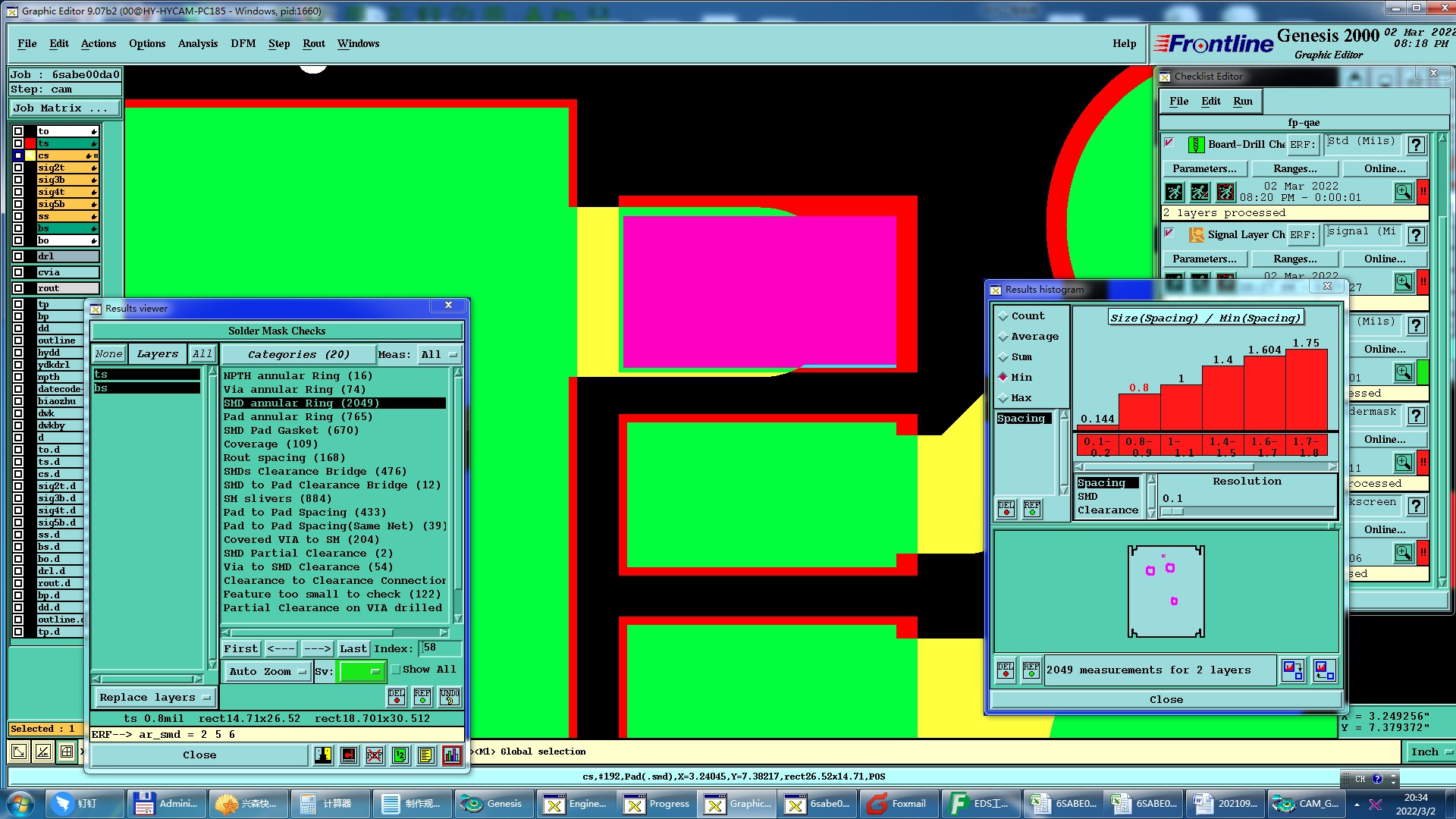The image size is (1456, 819).
Task: Toggle the Show All checkbox
Action: [x=395, y=670]
